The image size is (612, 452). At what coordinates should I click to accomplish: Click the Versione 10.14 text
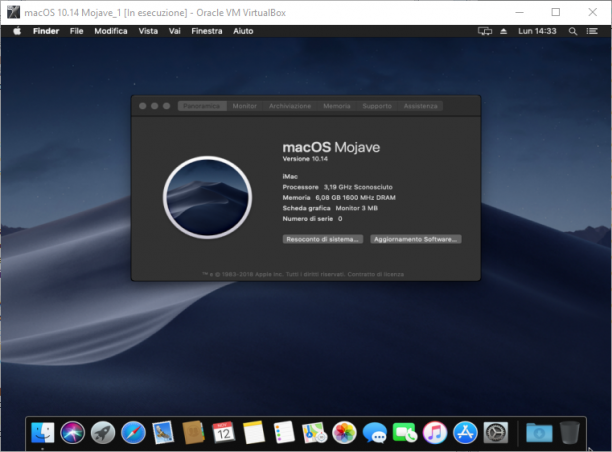305,159
